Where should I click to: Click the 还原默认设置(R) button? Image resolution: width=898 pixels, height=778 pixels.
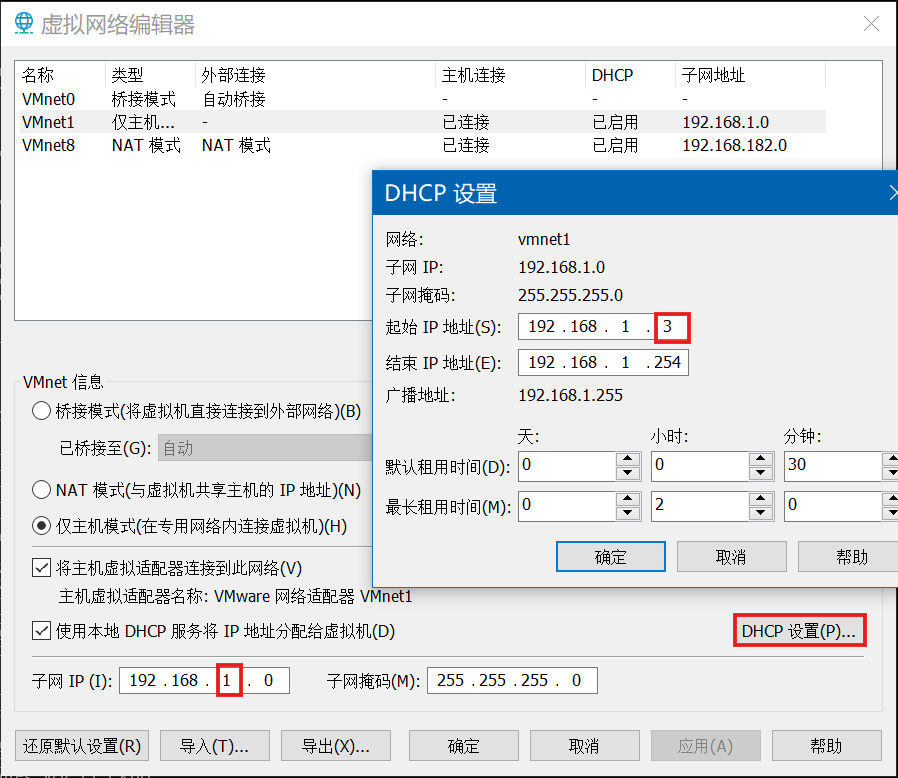pos(82,746)
